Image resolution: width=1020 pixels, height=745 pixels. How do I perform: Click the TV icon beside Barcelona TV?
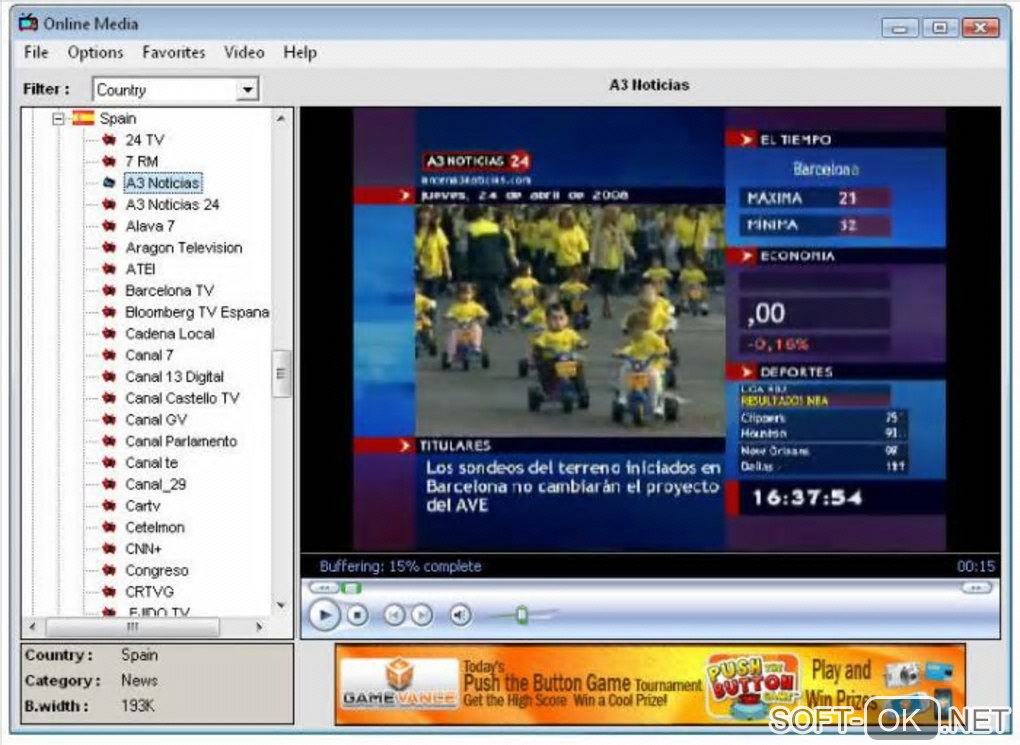(x=109, y=290)
